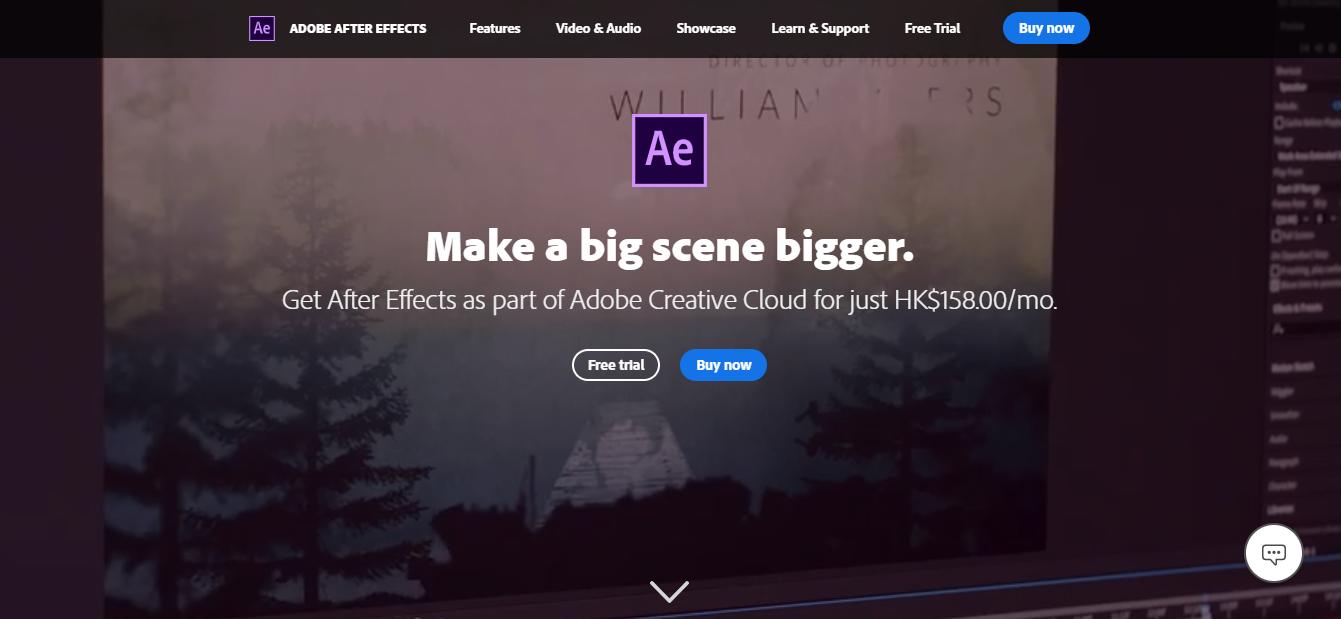Click the headline "Make a big scene bigger."

click(670, 246)
